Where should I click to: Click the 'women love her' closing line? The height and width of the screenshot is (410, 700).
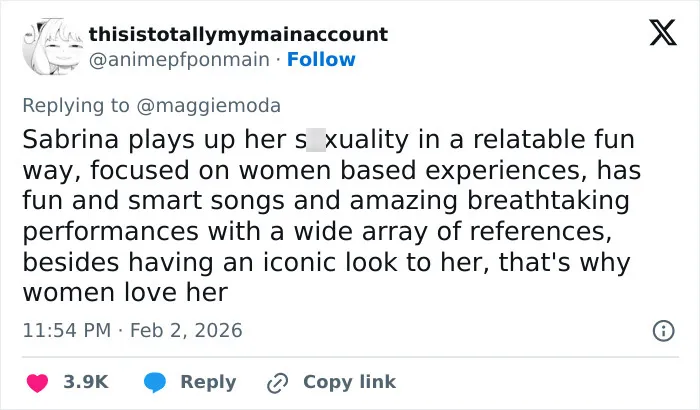[x=125, y=293]
